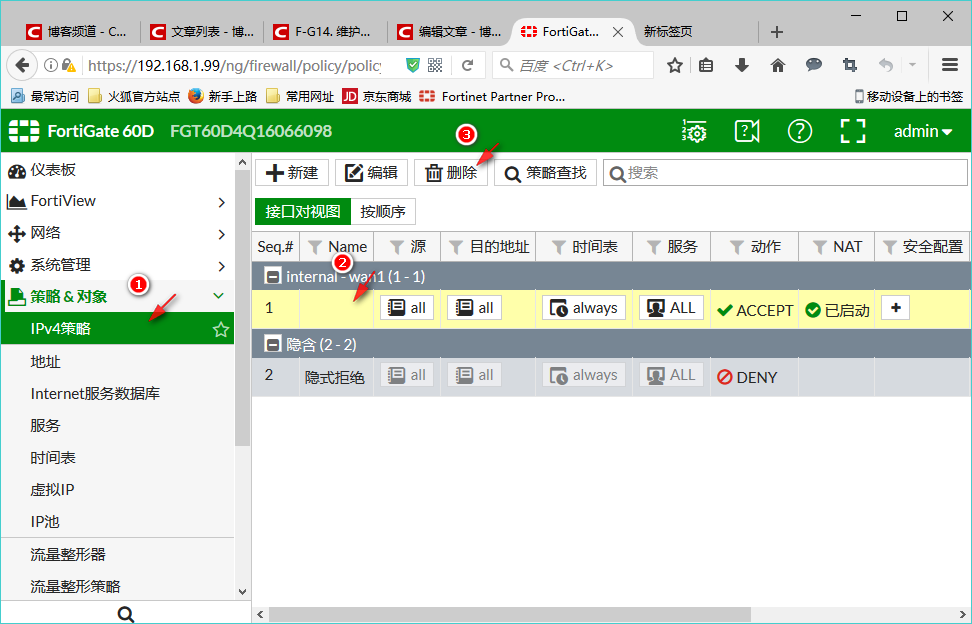972x624 pixels.
Task: Expand the FortiView sidebar menu
Action: coord(222,202)
